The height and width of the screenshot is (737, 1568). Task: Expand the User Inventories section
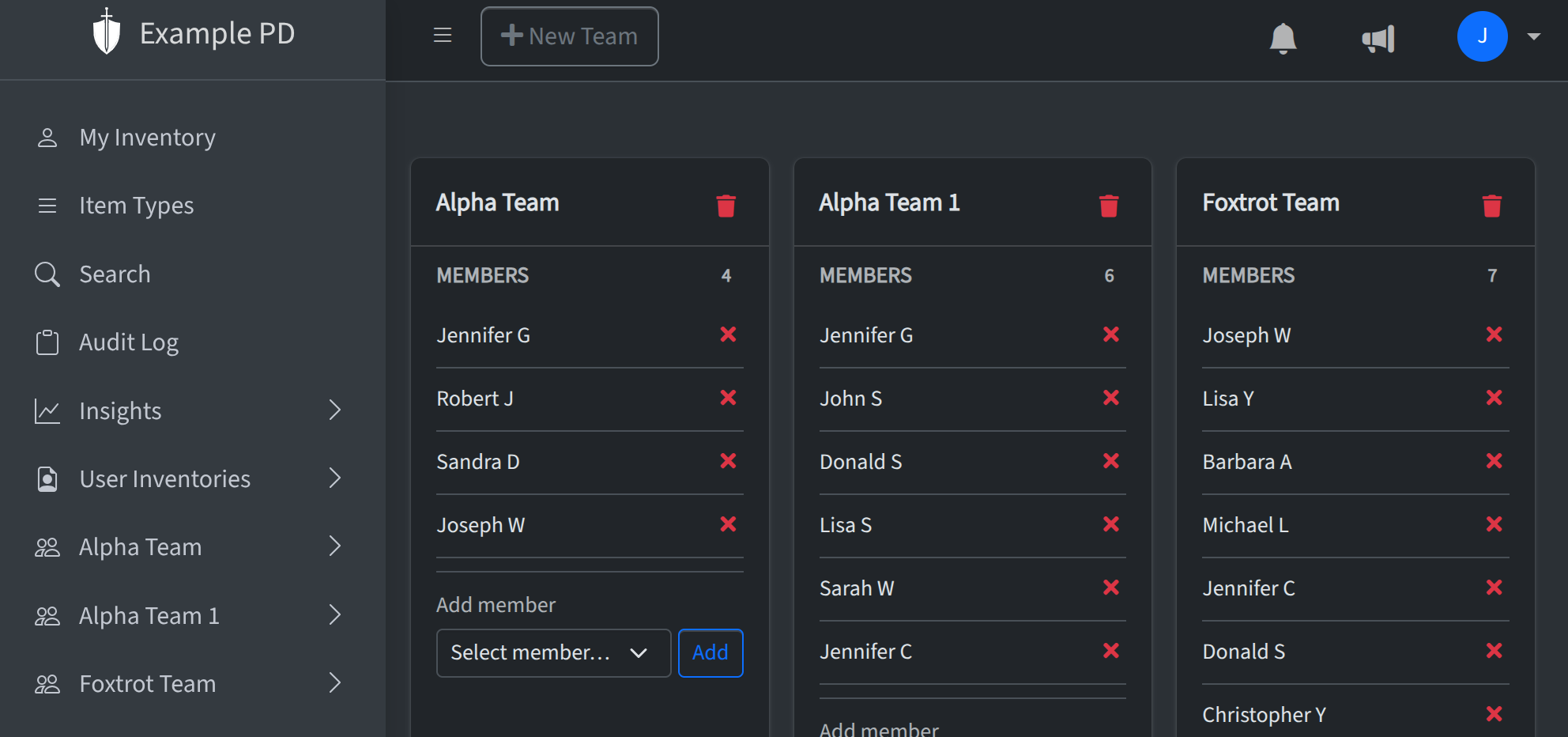click(335, 478)
